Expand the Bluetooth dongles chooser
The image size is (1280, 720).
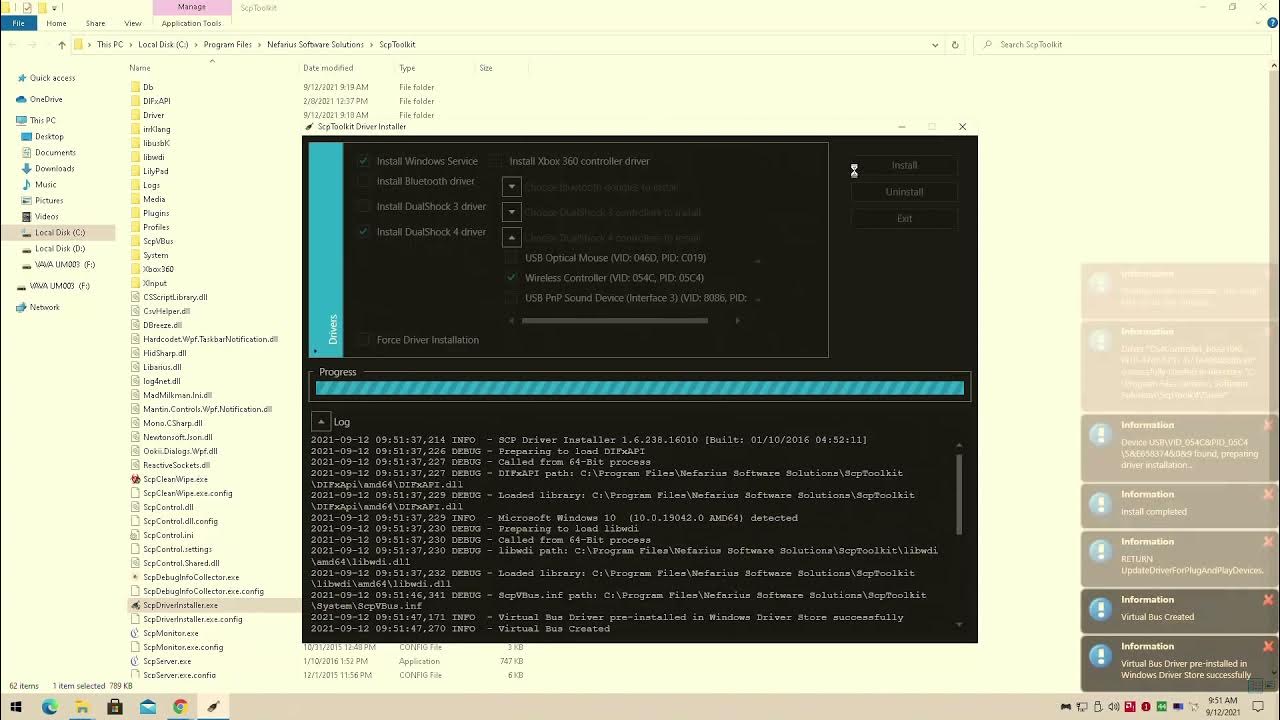tap(511, 187)
